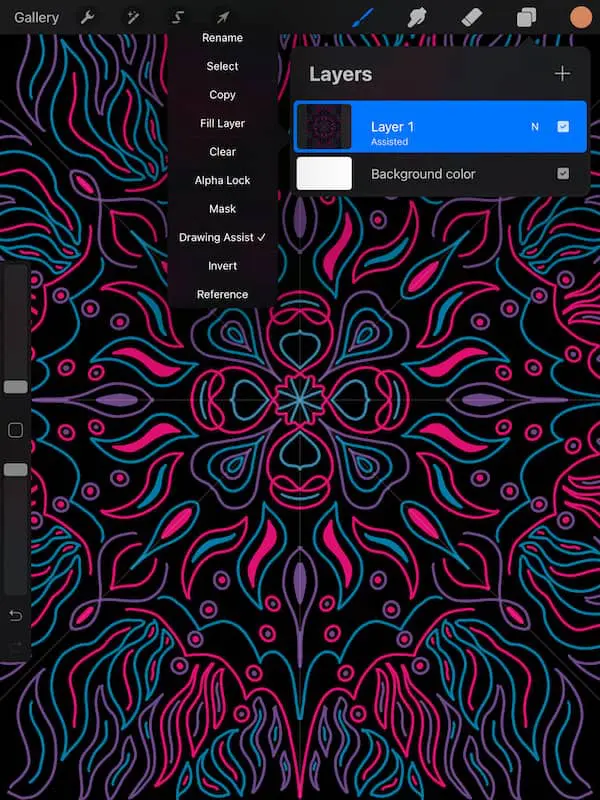Click the brush size slider handle

click(x=16, y=387)
